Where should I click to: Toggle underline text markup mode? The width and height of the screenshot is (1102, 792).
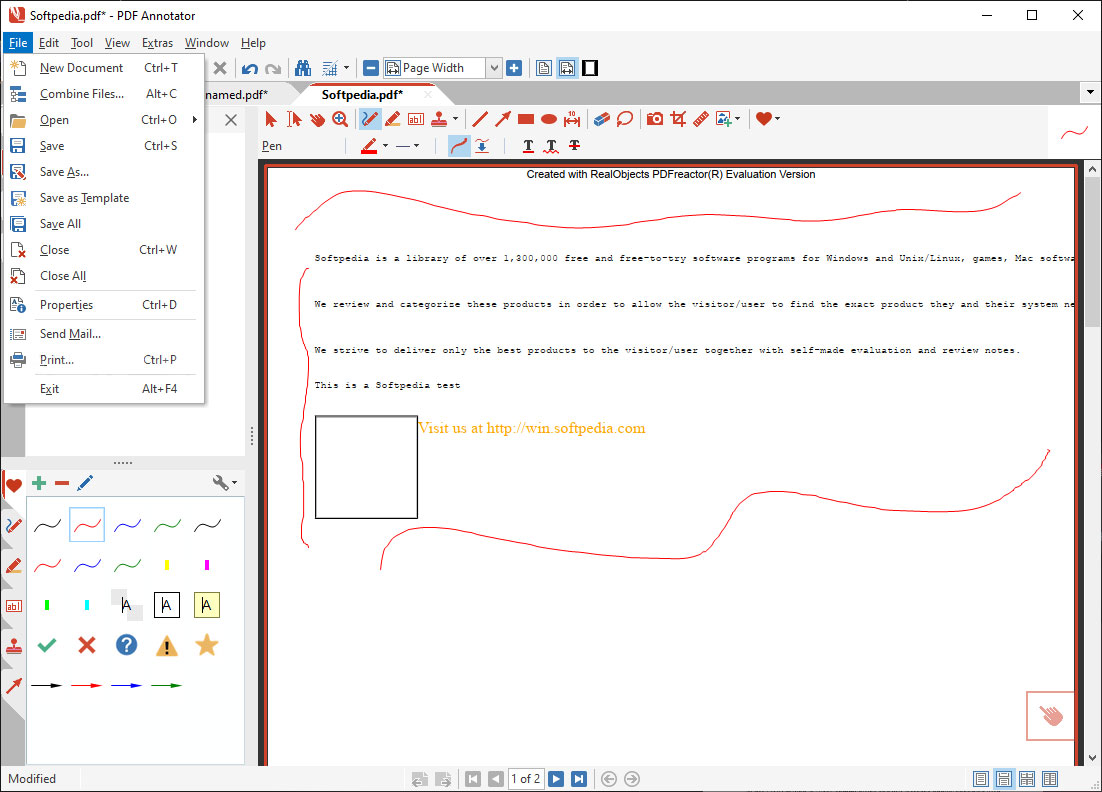point(528,146)
